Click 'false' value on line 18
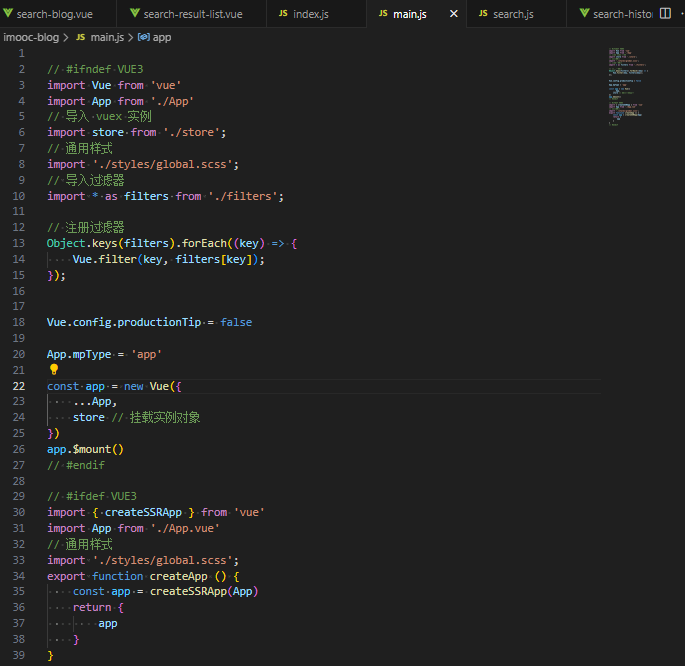Screen dimensions: 685x666 click(236, 322)
